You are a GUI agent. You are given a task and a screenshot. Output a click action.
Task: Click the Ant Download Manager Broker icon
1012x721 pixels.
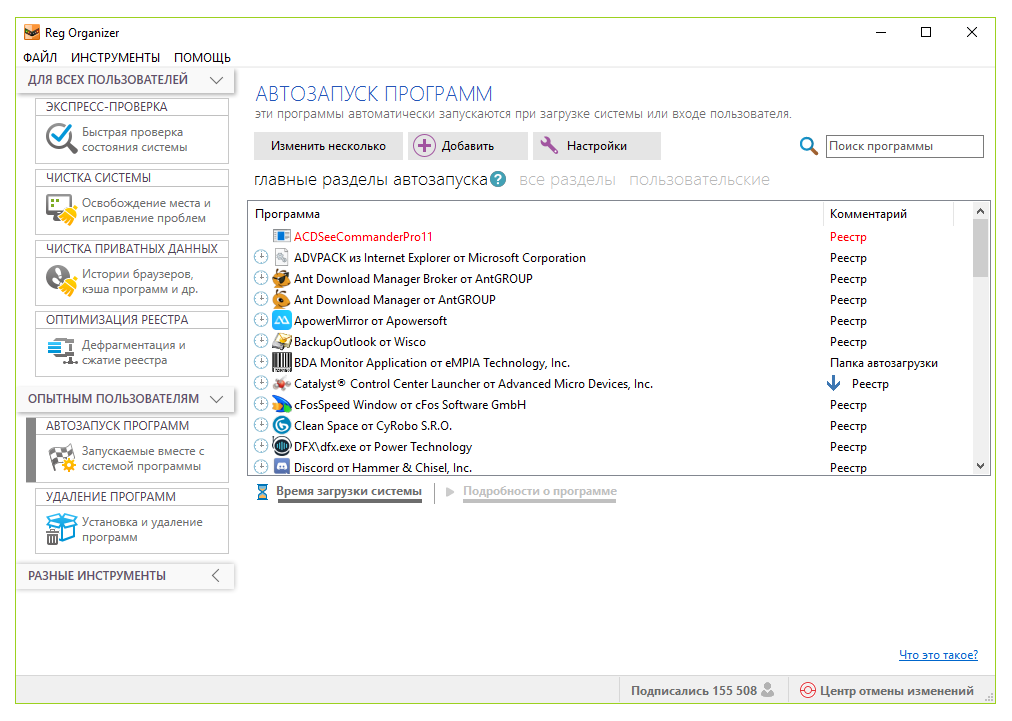click(x=281, y=278)
